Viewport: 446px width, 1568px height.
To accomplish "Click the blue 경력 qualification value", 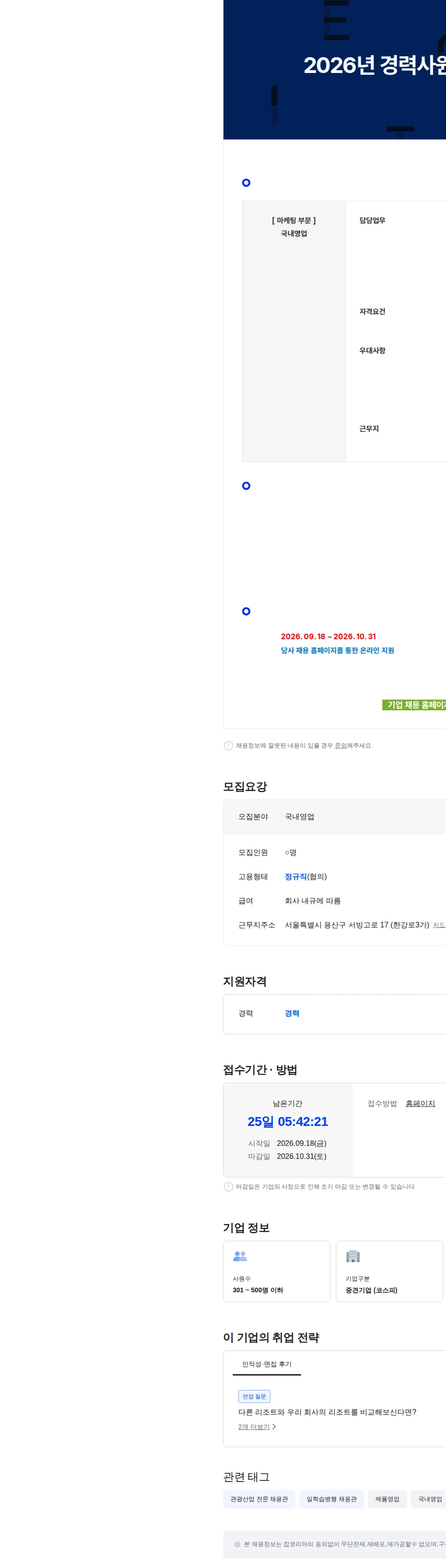I will click(x=292, y=1013).
